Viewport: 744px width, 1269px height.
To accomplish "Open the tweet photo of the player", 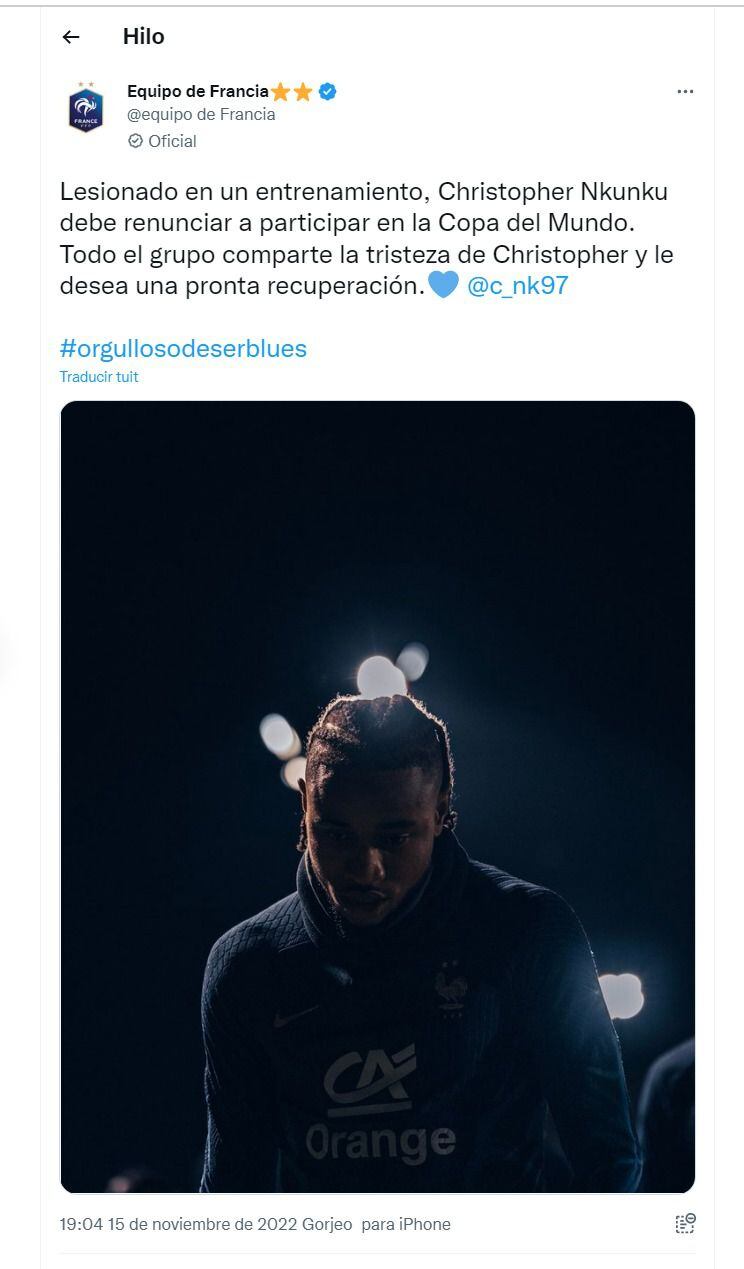I will (x=377, y=796).
